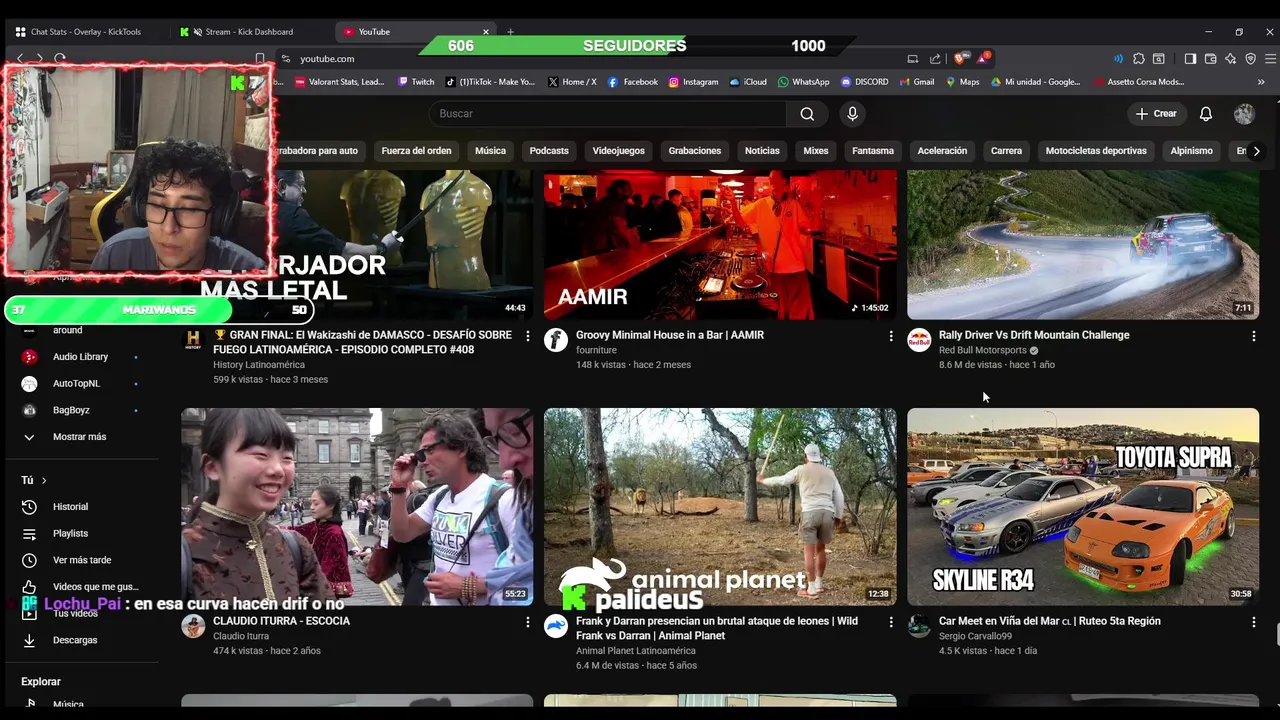Open the WhatsApp bookmark
The height and width of the screenshot is (720, 1280).
tap(803, 82)
